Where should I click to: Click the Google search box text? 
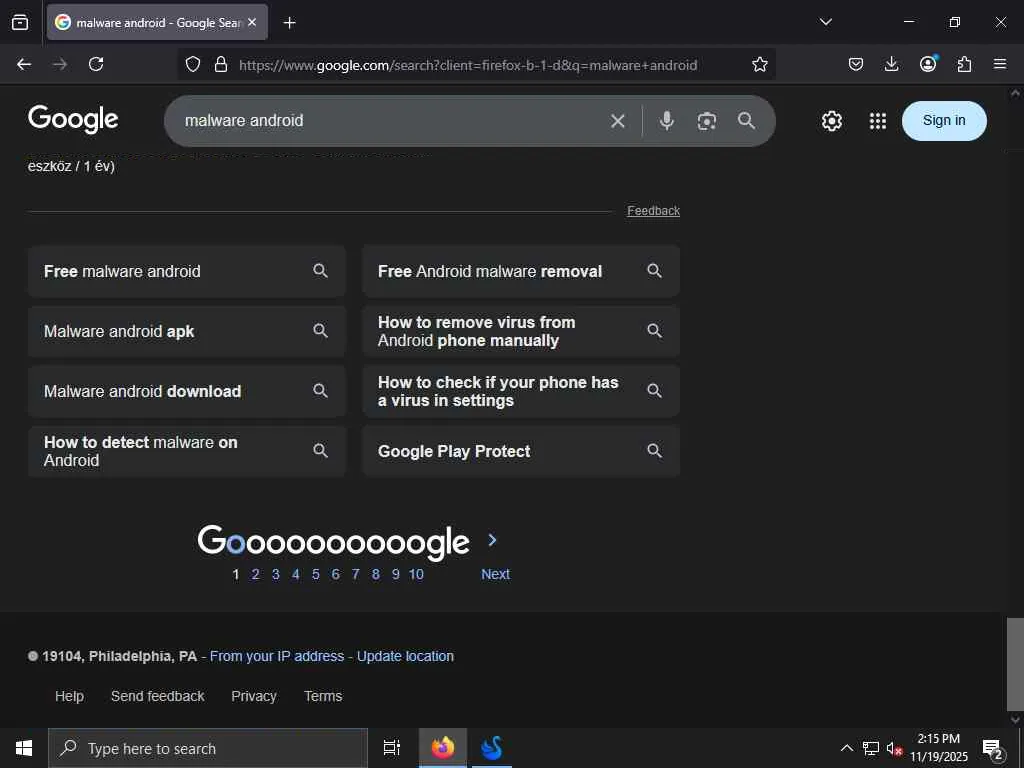(244, 120)
